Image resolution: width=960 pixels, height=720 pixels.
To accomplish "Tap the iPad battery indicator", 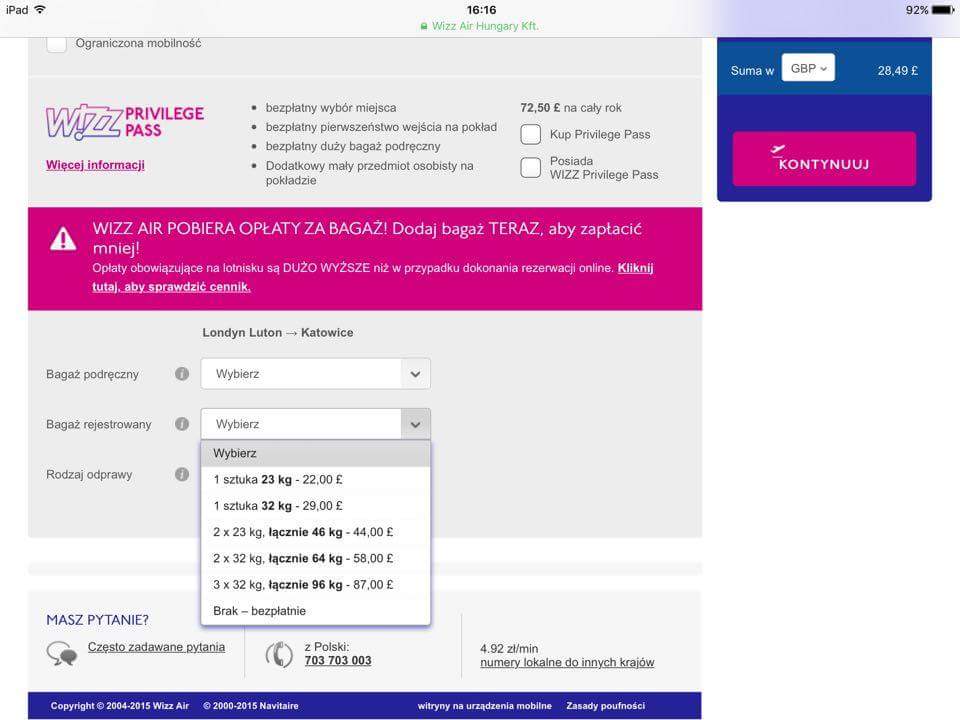I will tap(943, 10).
